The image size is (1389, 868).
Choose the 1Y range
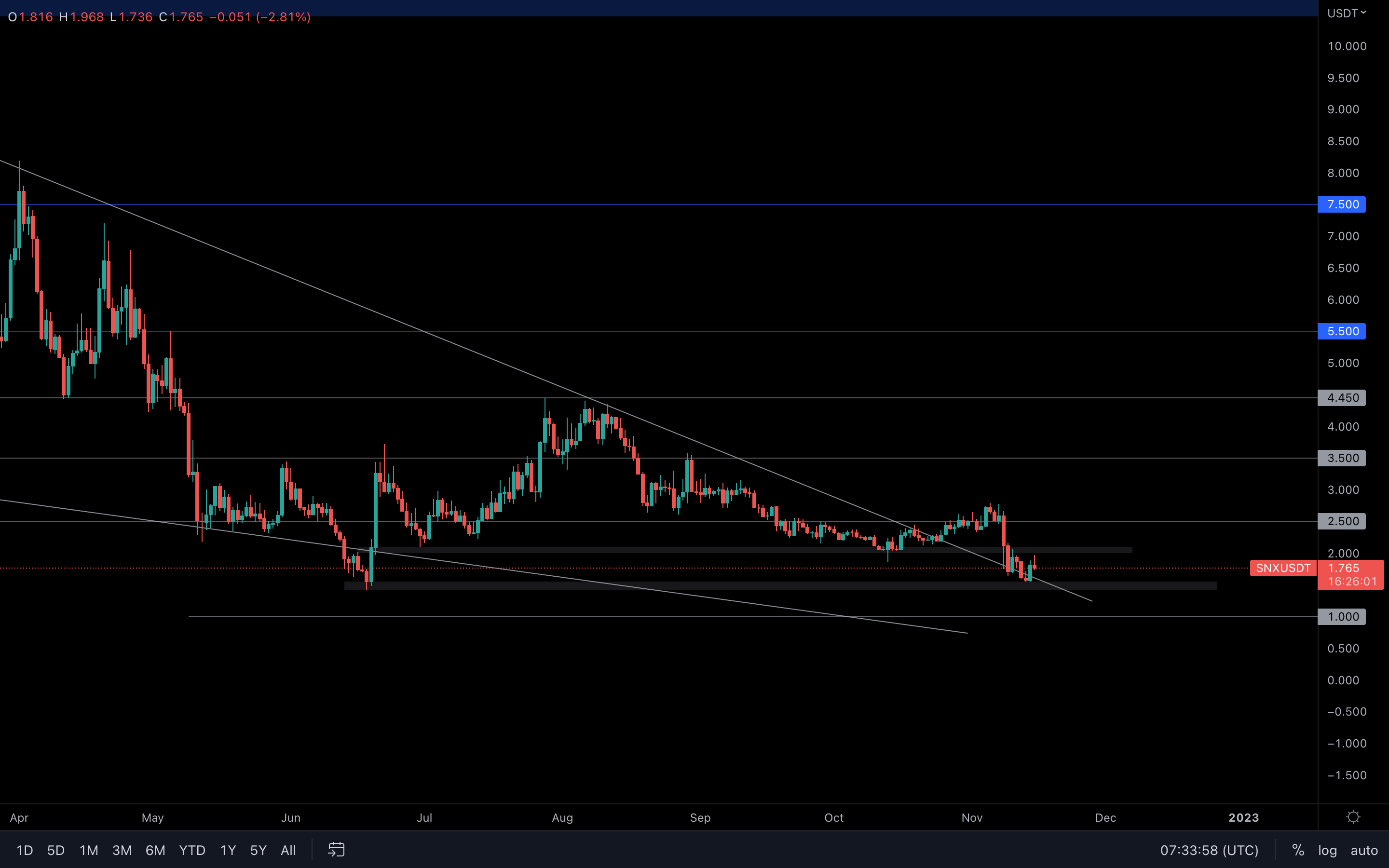(228, 850)
